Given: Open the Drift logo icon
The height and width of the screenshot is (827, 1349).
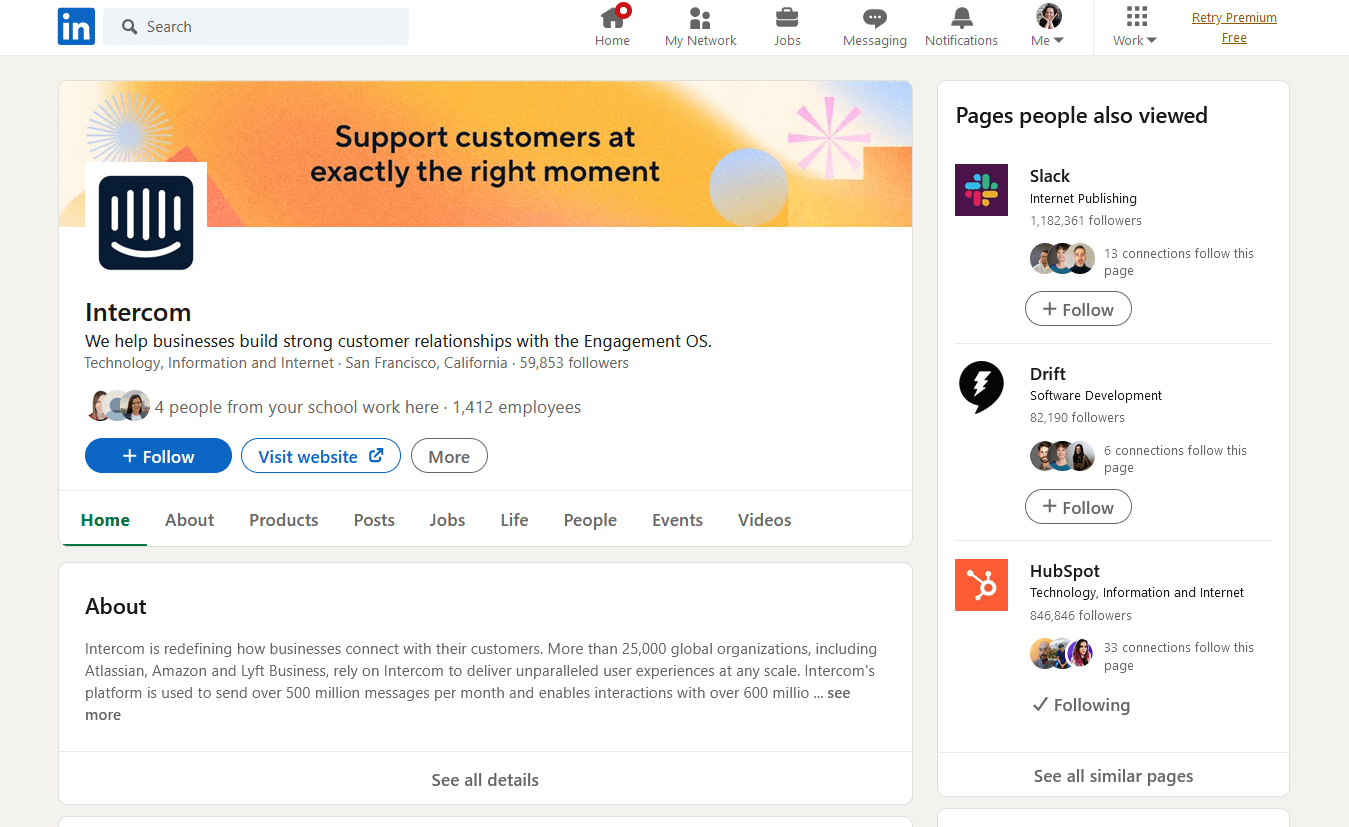Looking at the screenshot, I should (x=981, y=388).
